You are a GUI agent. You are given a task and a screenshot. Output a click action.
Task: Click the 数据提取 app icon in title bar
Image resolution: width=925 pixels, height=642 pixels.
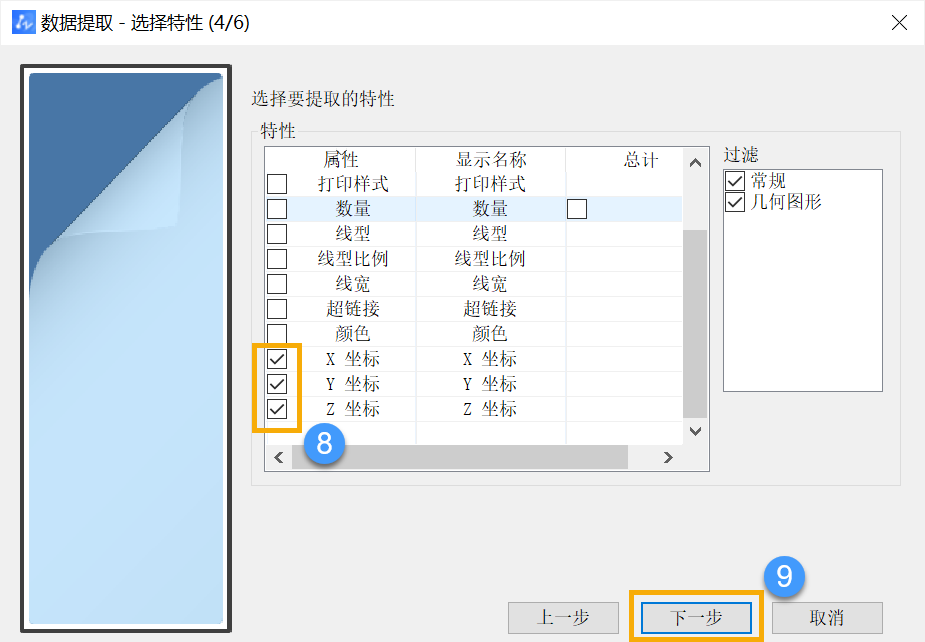click(24, 22)
